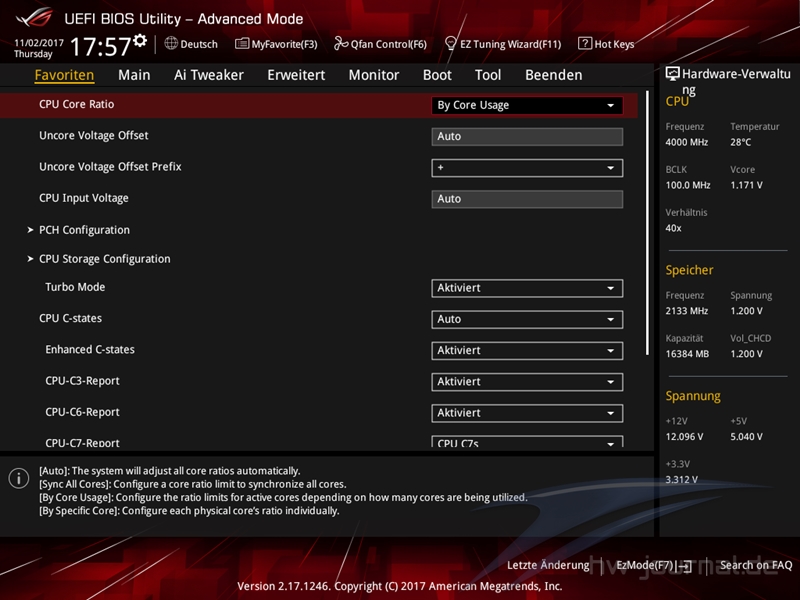Open CPU C-states dropdown
This screenshot has width=800, height=600.
coord(527,319)
